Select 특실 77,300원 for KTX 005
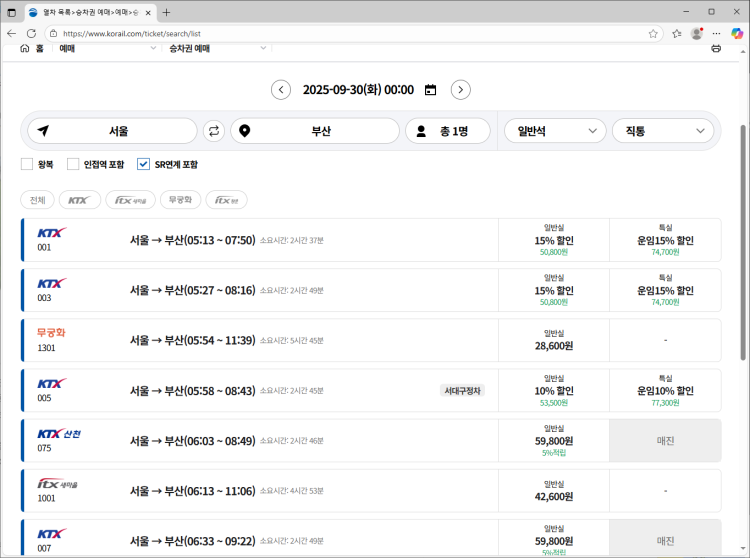The height and width of the screenshot is (558, 750). pos(665,391)
